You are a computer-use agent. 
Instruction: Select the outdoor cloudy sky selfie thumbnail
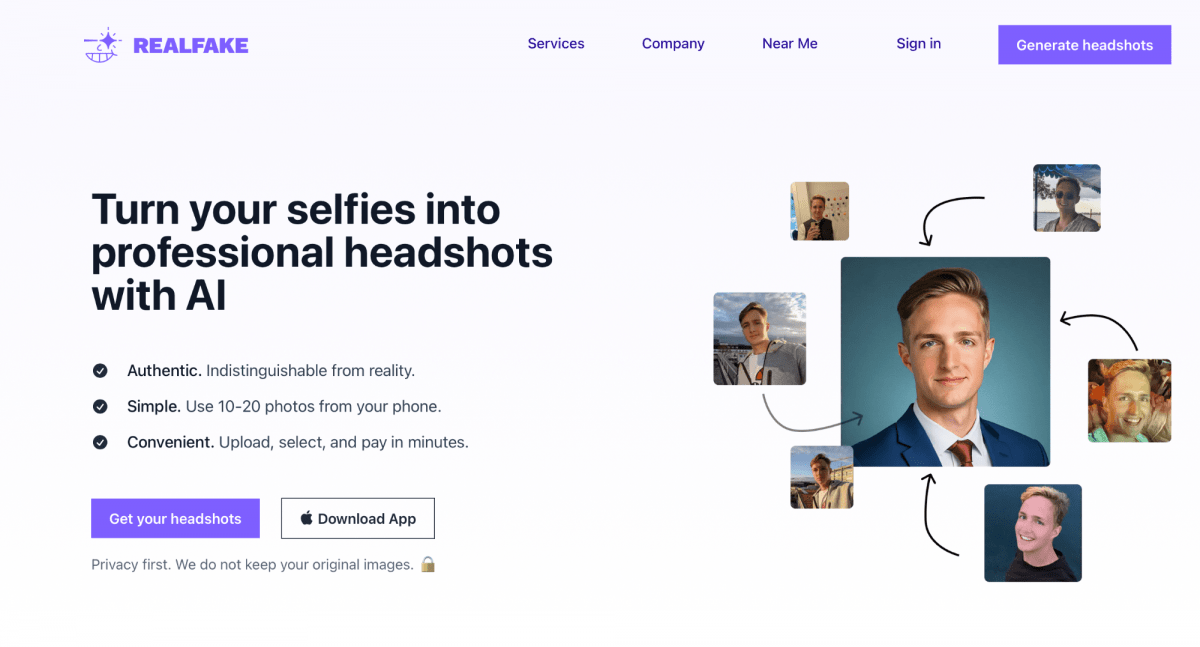point(760,338)
